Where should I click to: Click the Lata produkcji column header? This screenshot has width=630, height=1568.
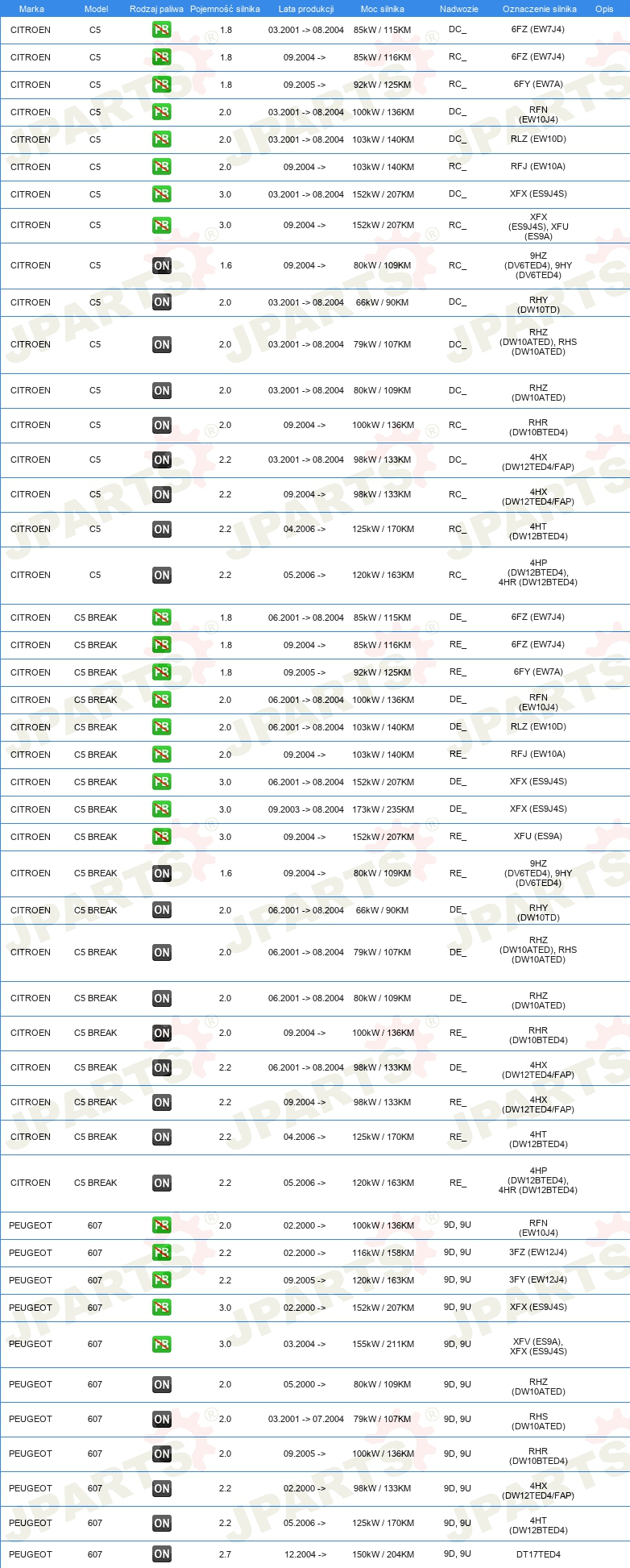coord(306,9)
